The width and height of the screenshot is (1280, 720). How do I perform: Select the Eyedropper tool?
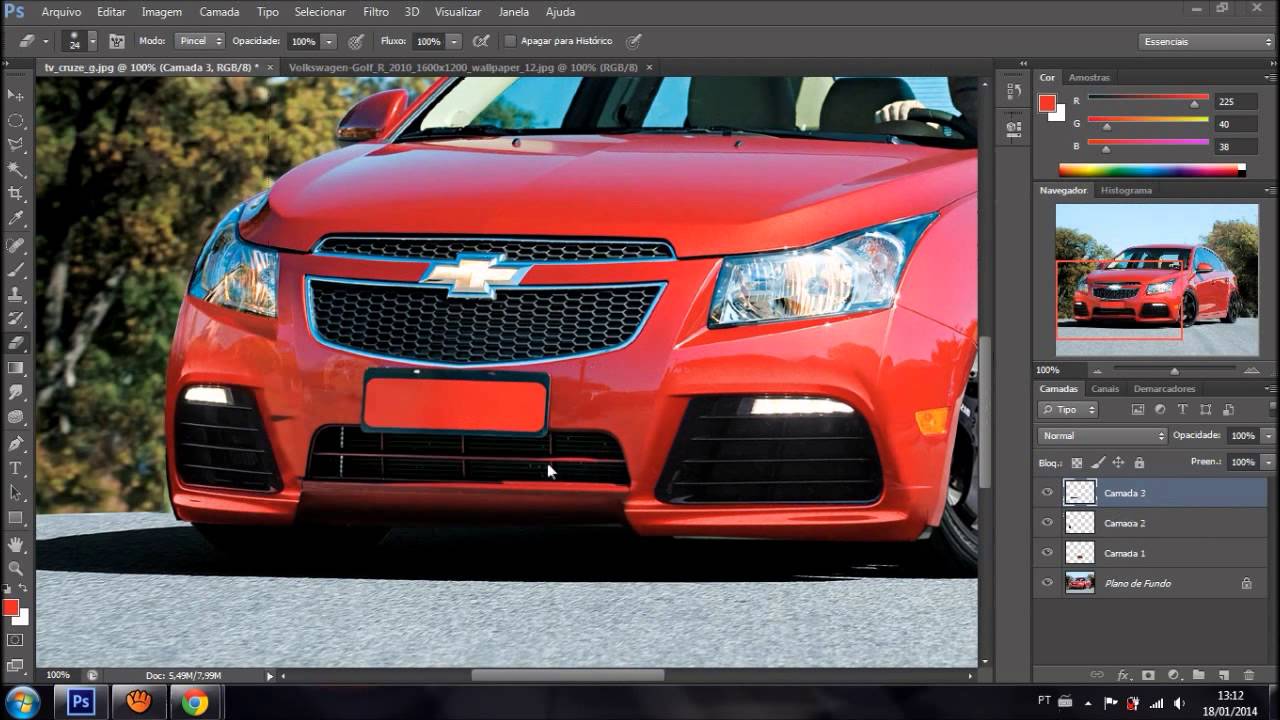[16, 218]
